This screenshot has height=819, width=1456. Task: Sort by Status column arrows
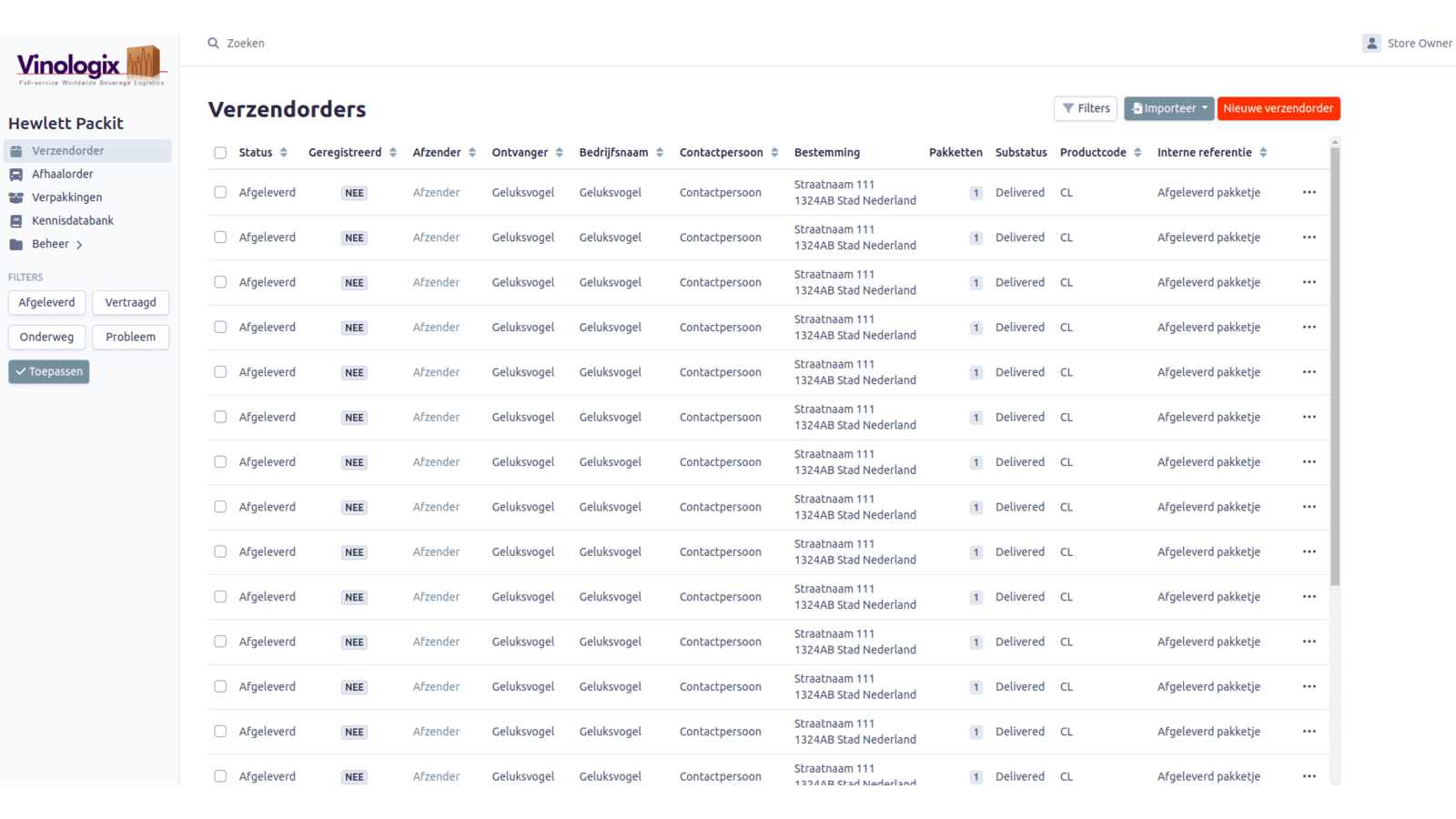click(284, 153)
